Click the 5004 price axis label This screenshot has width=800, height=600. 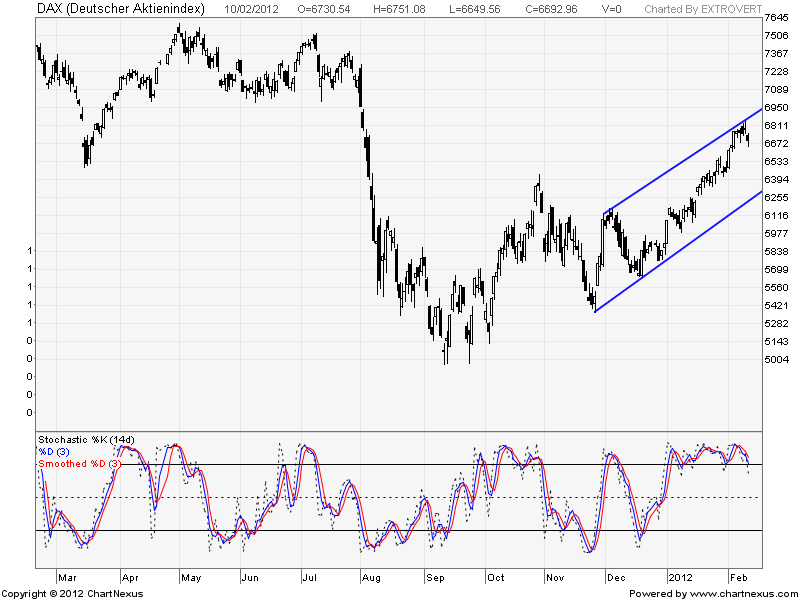pyautogui.click(x=776, y=359)
